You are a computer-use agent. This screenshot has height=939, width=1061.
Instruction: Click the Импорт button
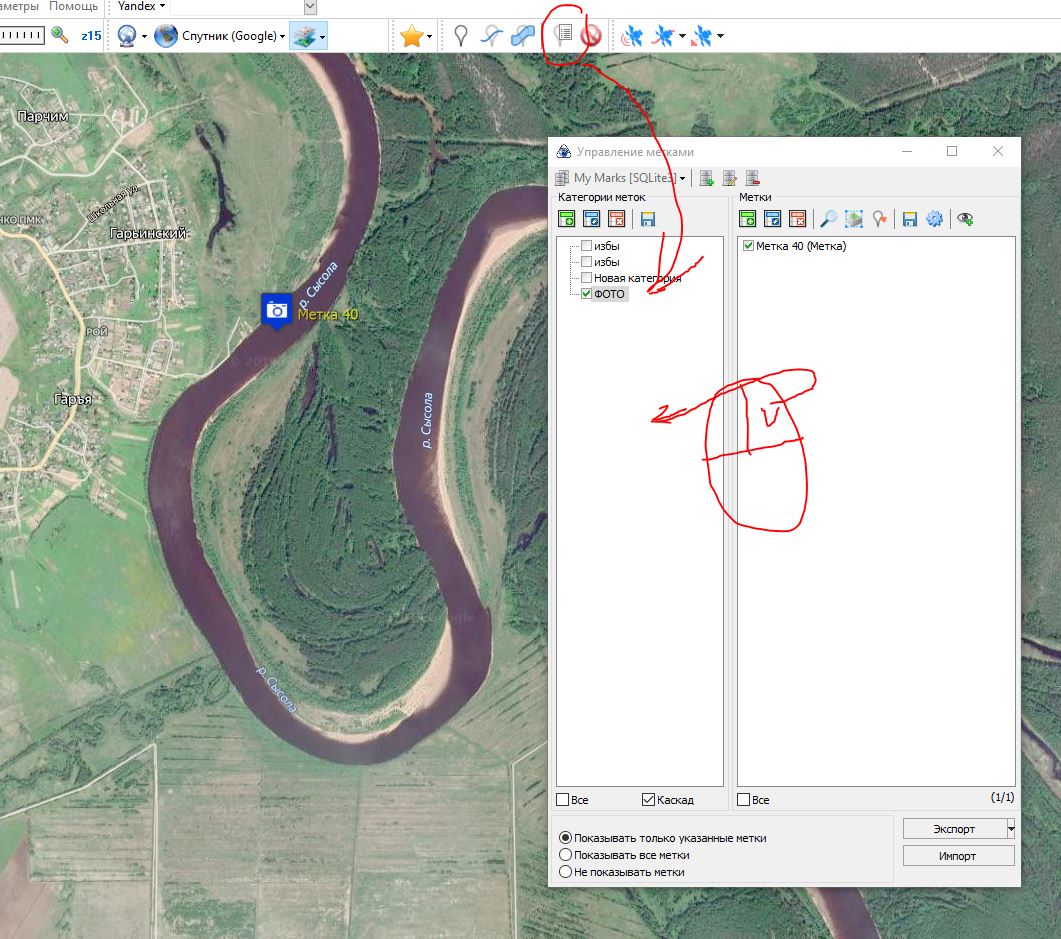957,856
